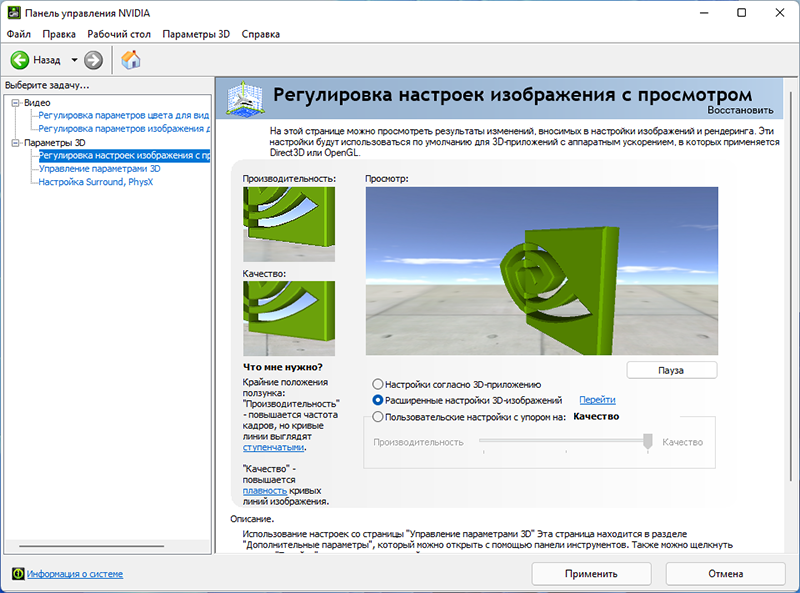Open the Информация о системе link

pyautogui.click(x=75, y=574)
